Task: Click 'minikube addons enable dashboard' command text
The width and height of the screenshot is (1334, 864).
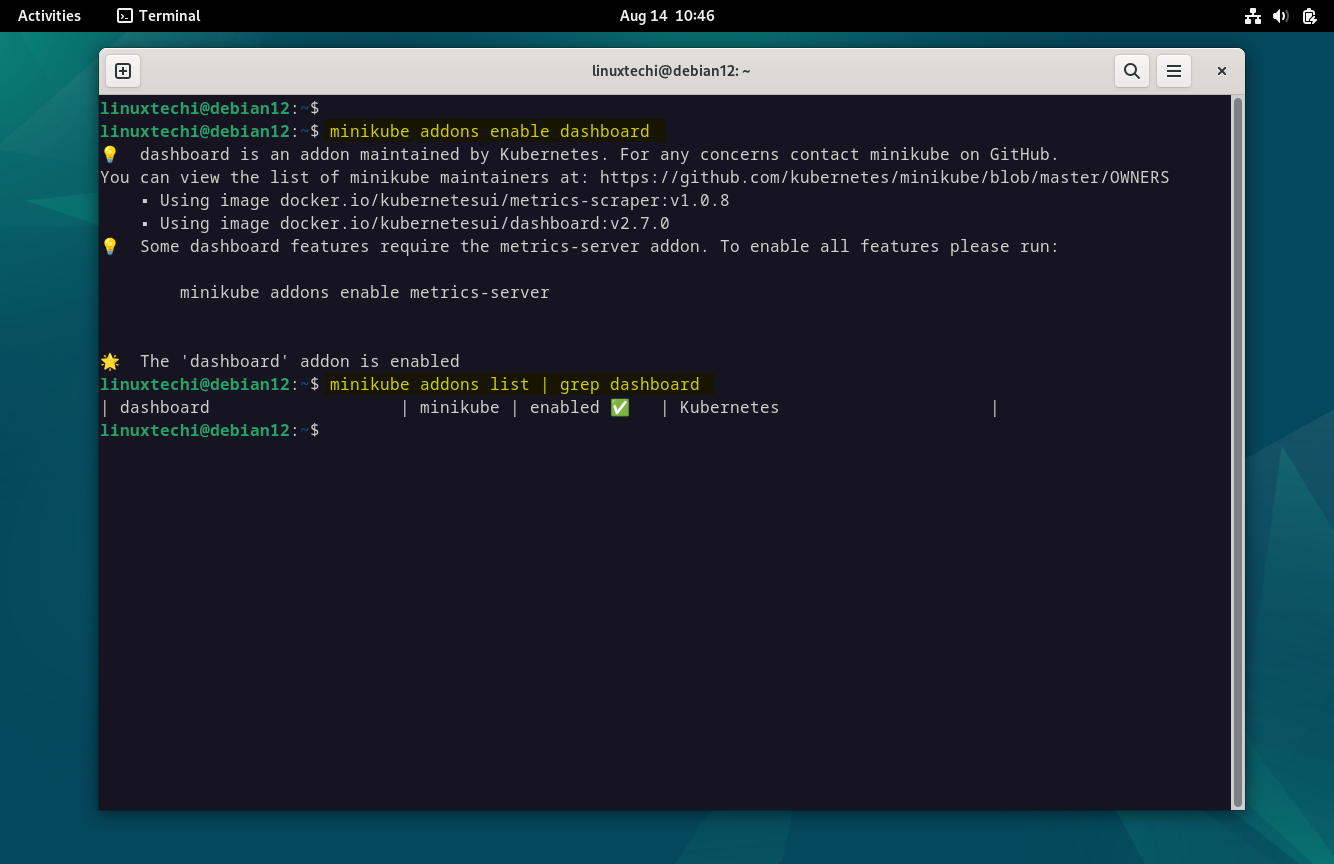Action: (490, 131)
